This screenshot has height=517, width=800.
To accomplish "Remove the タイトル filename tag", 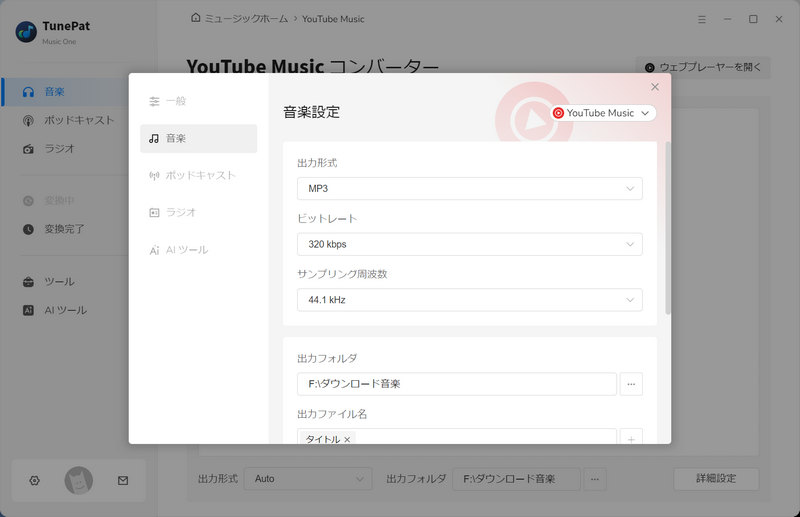I will pyautogui.click(x=347, y=439).
